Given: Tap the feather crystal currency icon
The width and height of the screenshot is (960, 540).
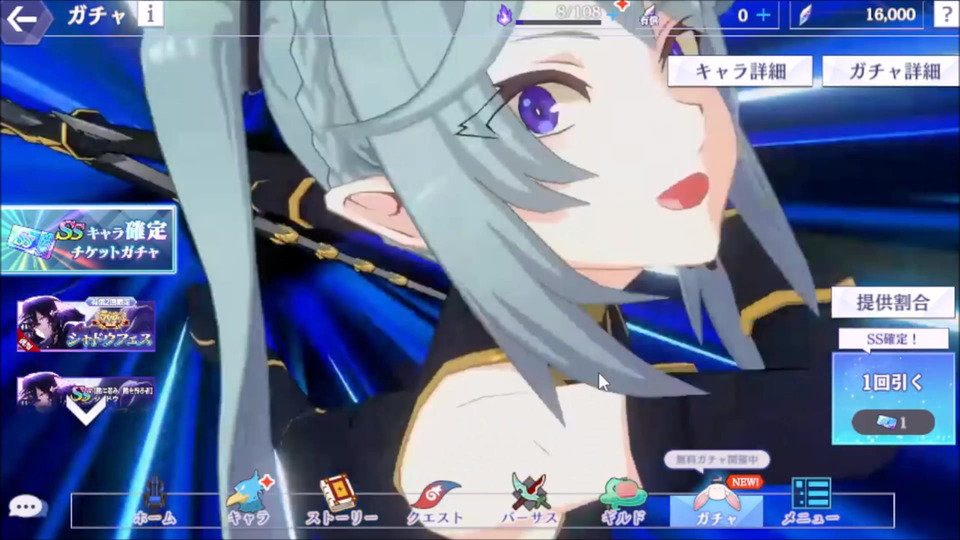Looking at the screenshot, I should pos(804,15).
